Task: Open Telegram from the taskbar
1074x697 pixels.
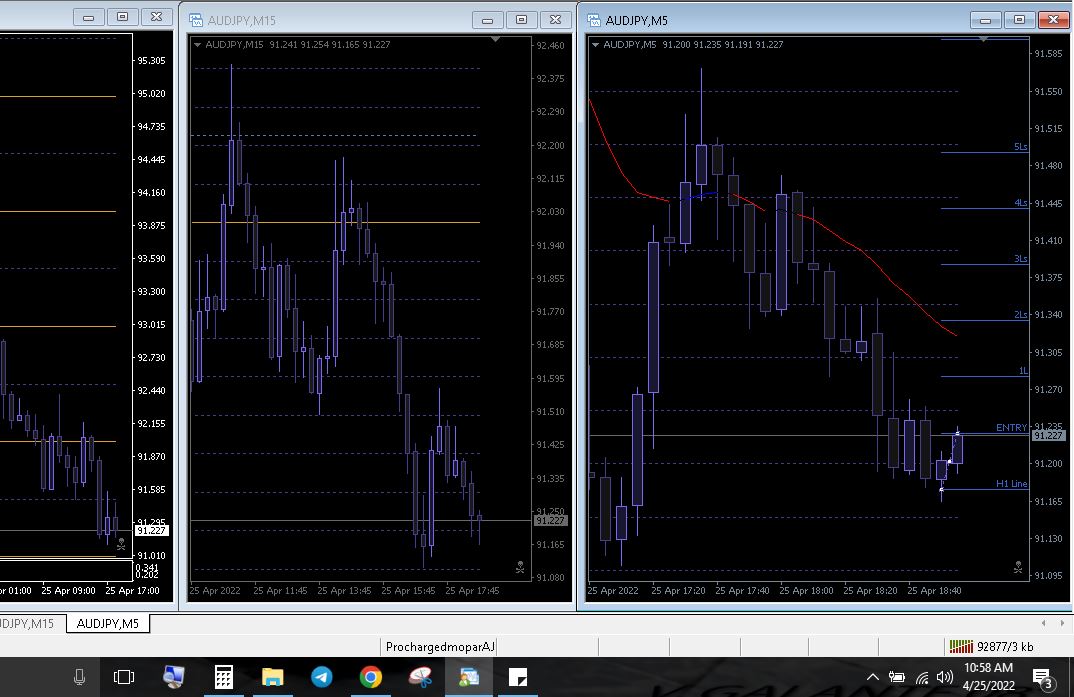Action: tap(322, 678)
